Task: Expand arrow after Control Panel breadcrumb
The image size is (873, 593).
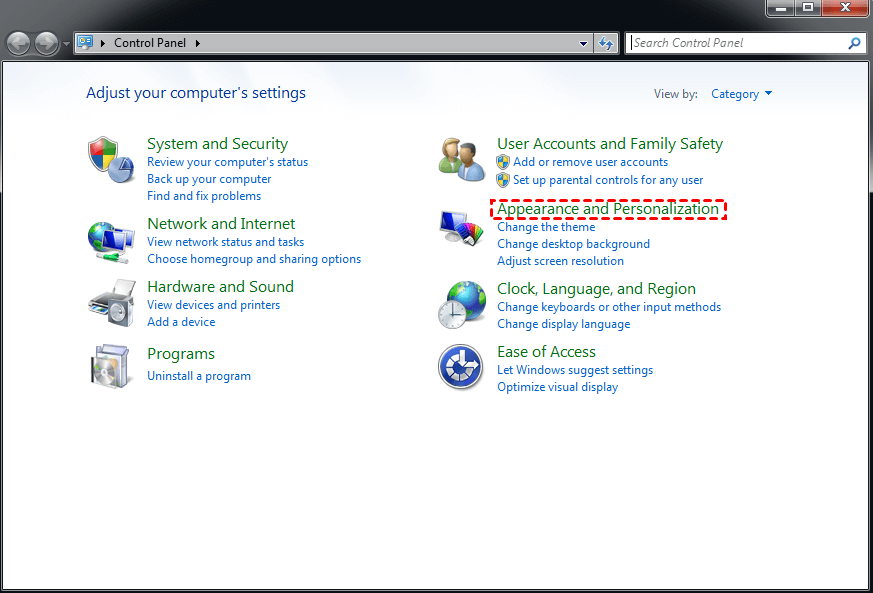Action: click(197, 43)
